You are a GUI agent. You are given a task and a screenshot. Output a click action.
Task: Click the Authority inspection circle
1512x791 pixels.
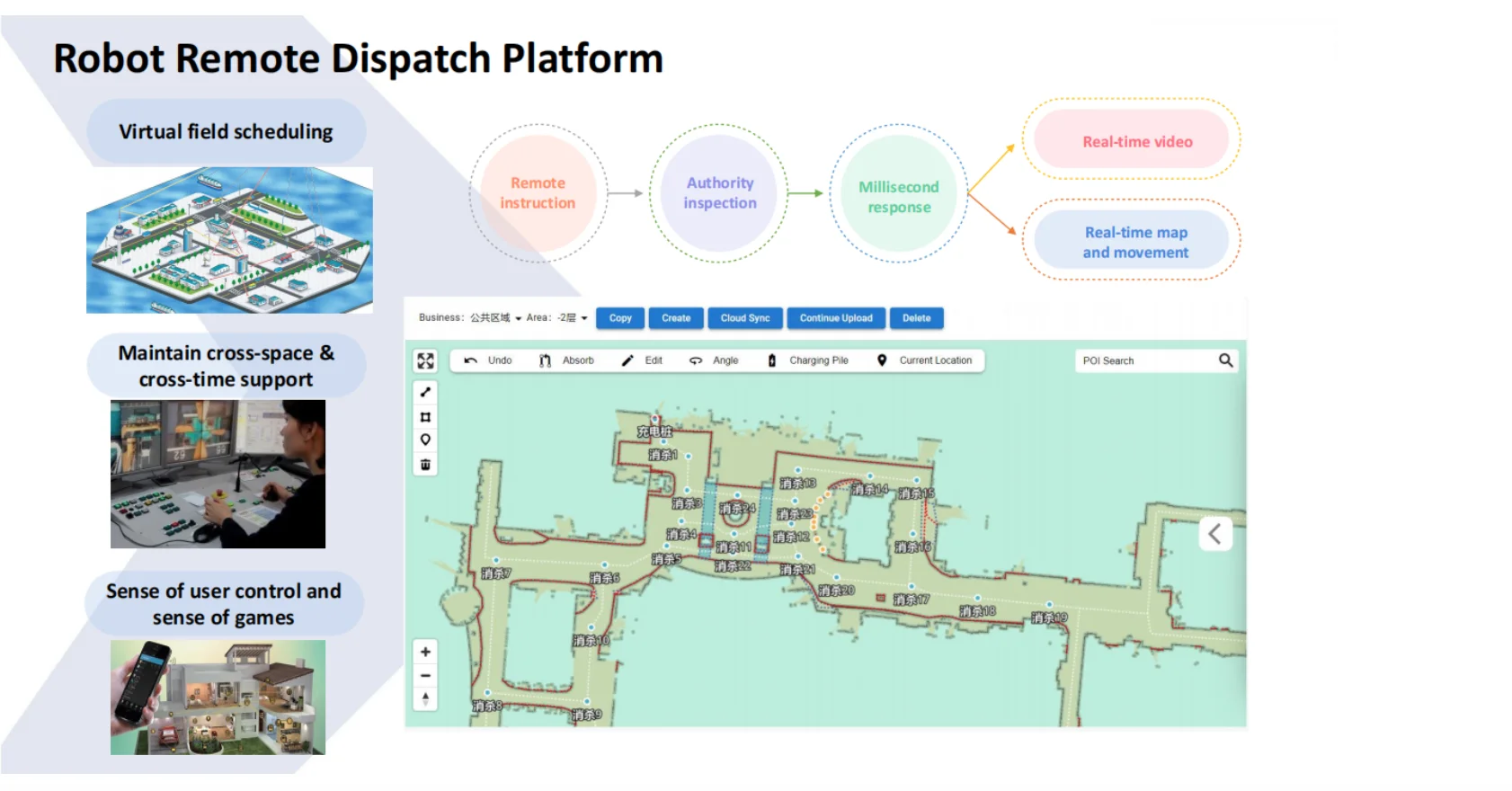click(x=719, y=193)
